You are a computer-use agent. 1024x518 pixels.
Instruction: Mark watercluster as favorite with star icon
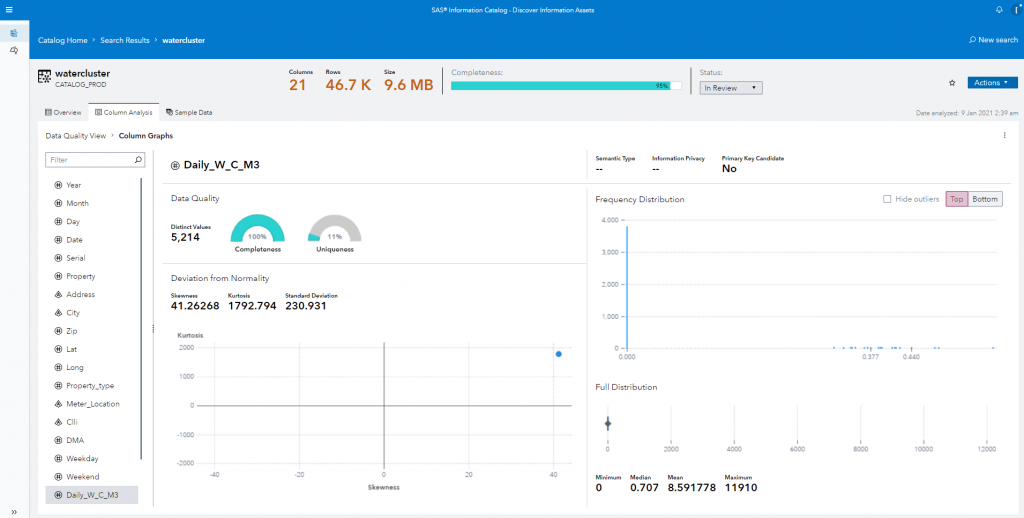[951, 83]
